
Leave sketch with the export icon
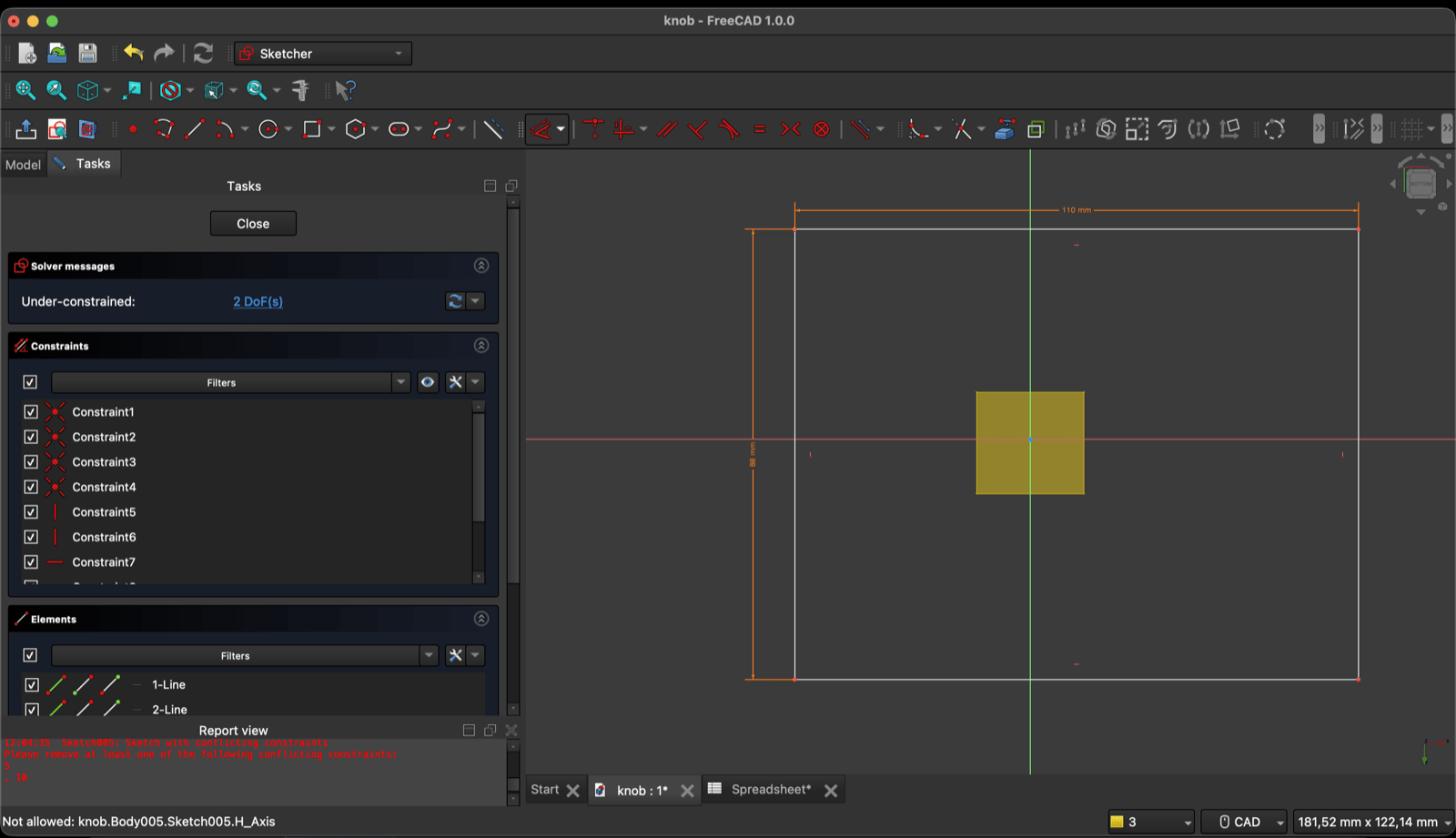(x=26, y=129)
